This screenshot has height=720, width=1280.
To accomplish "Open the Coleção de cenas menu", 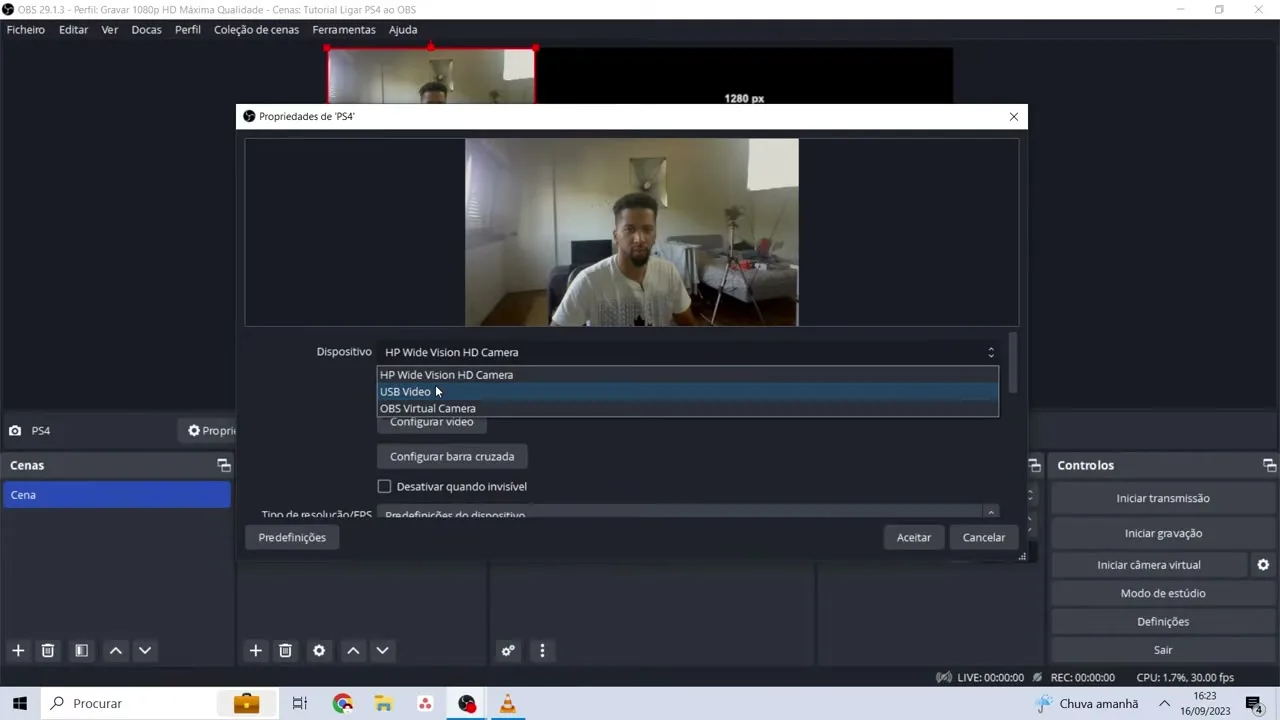I will [x=256, y=29].
